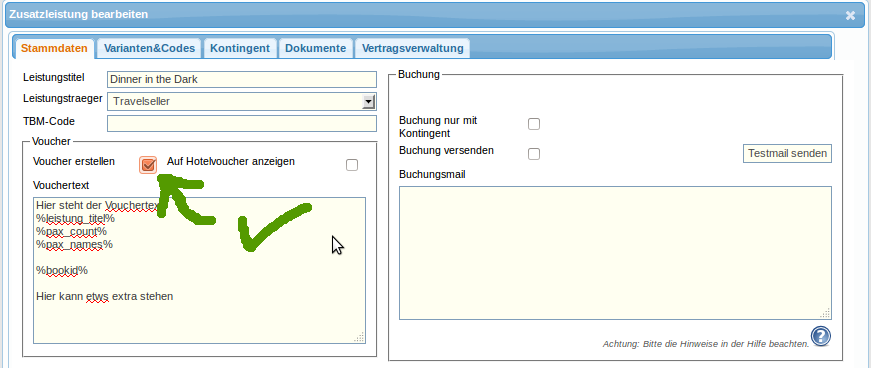Switch to the Varianten&Codes tab
Image resolution: width=871 pixels, height=368 pixels.
tap(150, 48)
